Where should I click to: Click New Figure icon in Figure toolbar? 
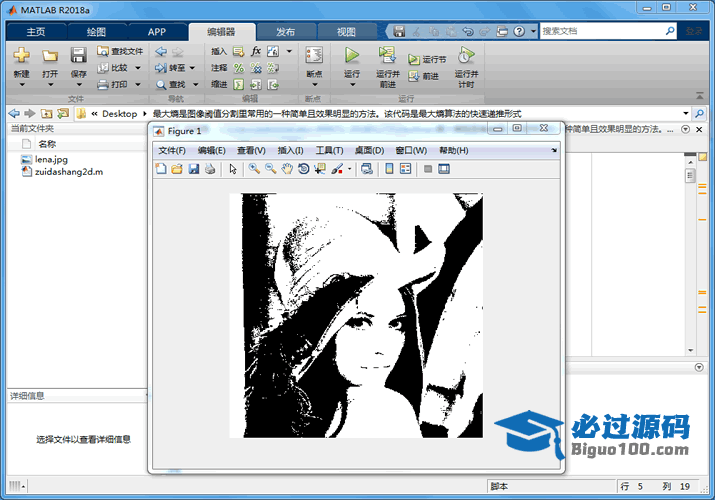tap(161, 169)
